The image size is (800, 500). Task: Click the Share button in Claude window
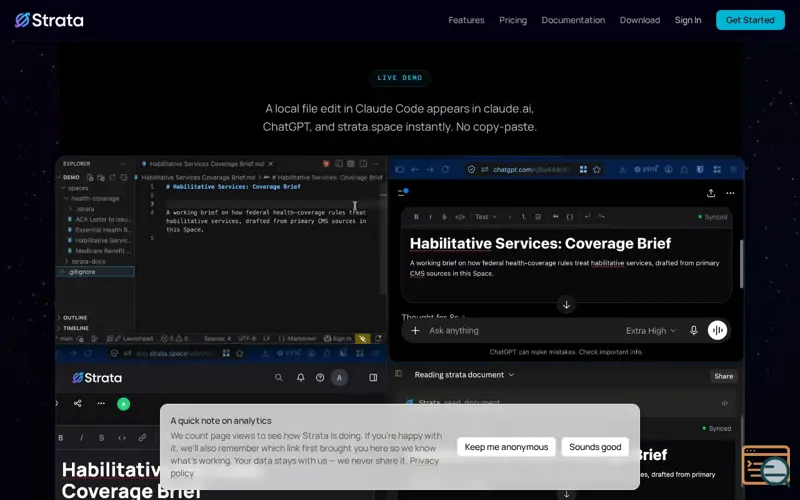[723, 376]
